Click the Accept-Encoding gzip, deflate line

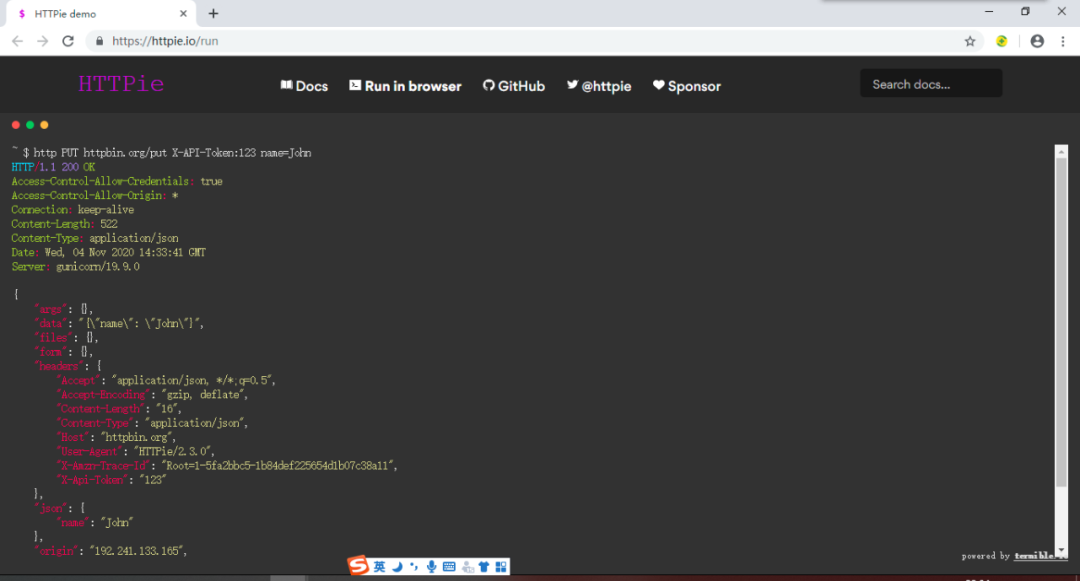(x=152, y=394)
